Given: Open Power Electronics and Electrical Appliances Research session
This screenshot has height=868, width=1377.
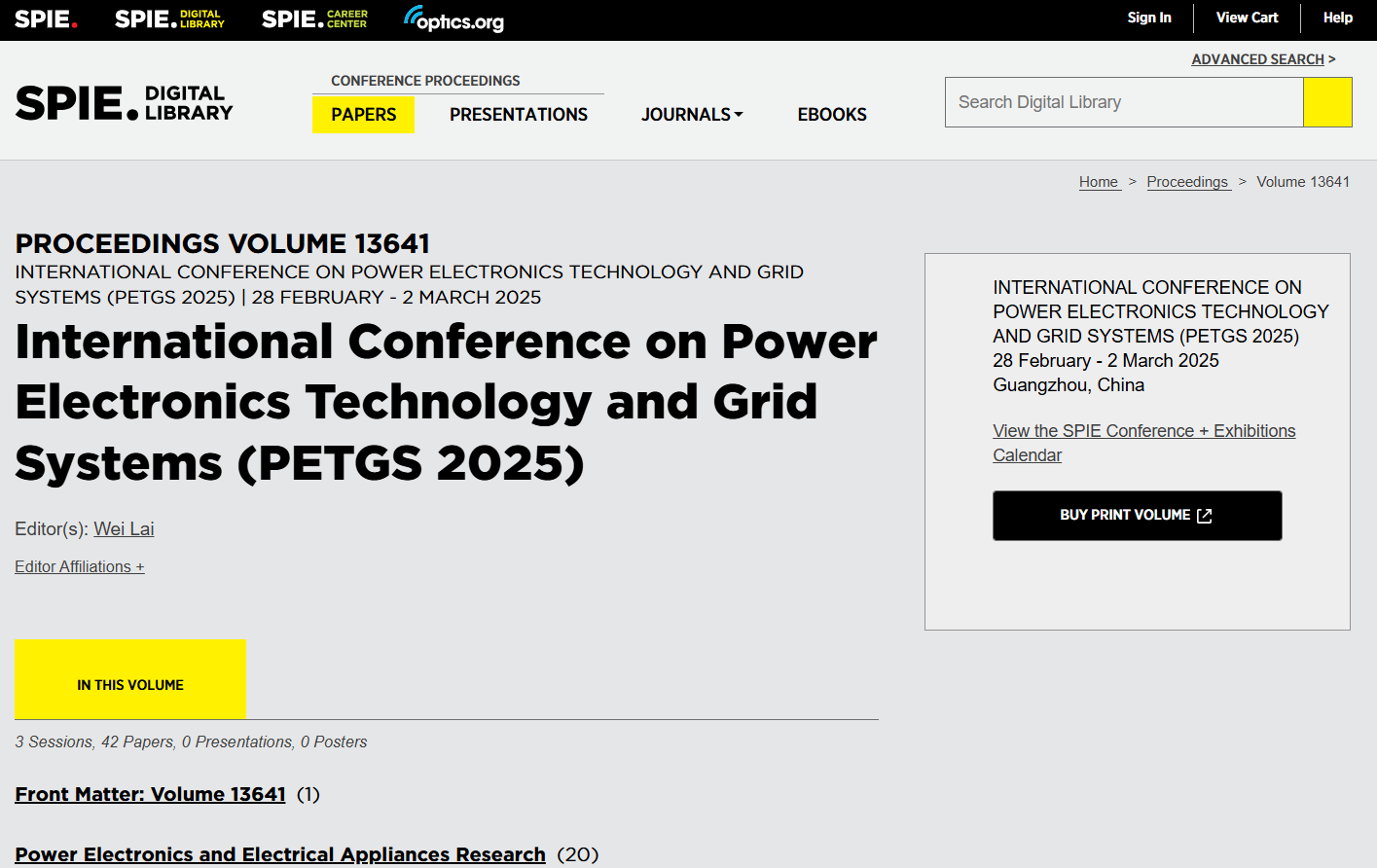Looking at the screenshot, I should tap(280, 854).
